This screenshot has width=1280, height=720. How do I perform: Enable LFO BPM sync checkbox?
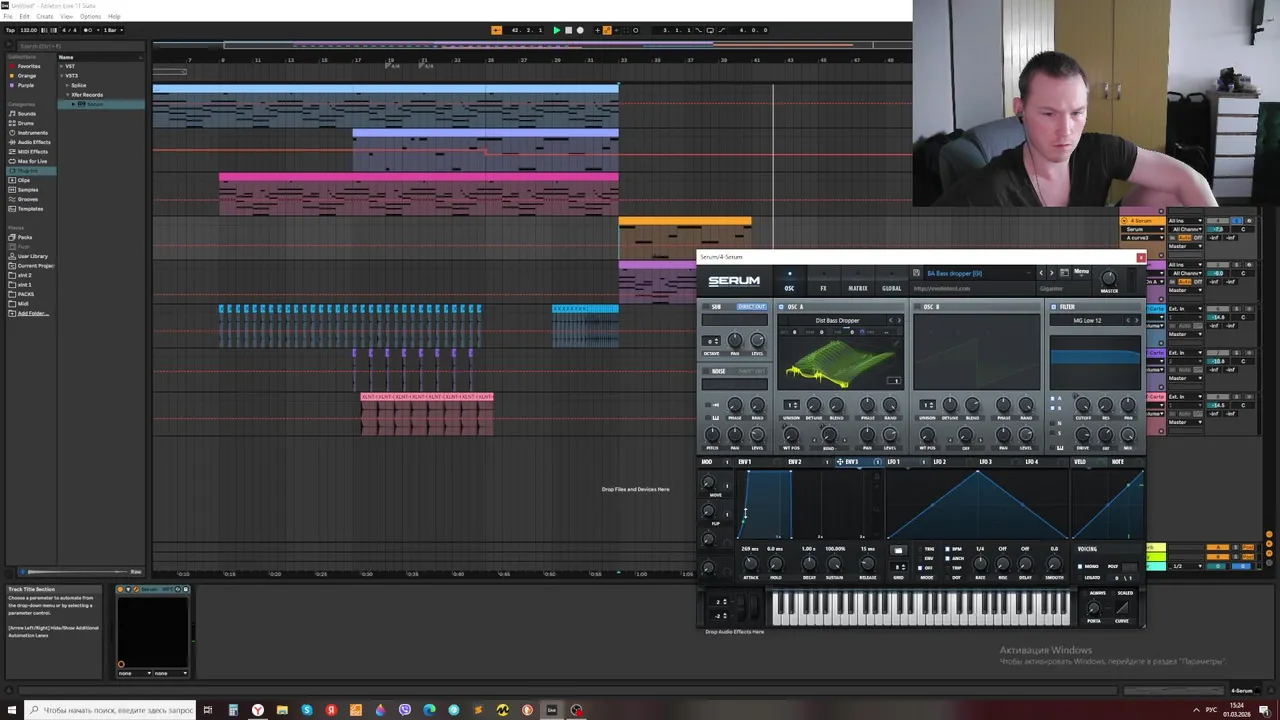[x=948, y=549]
